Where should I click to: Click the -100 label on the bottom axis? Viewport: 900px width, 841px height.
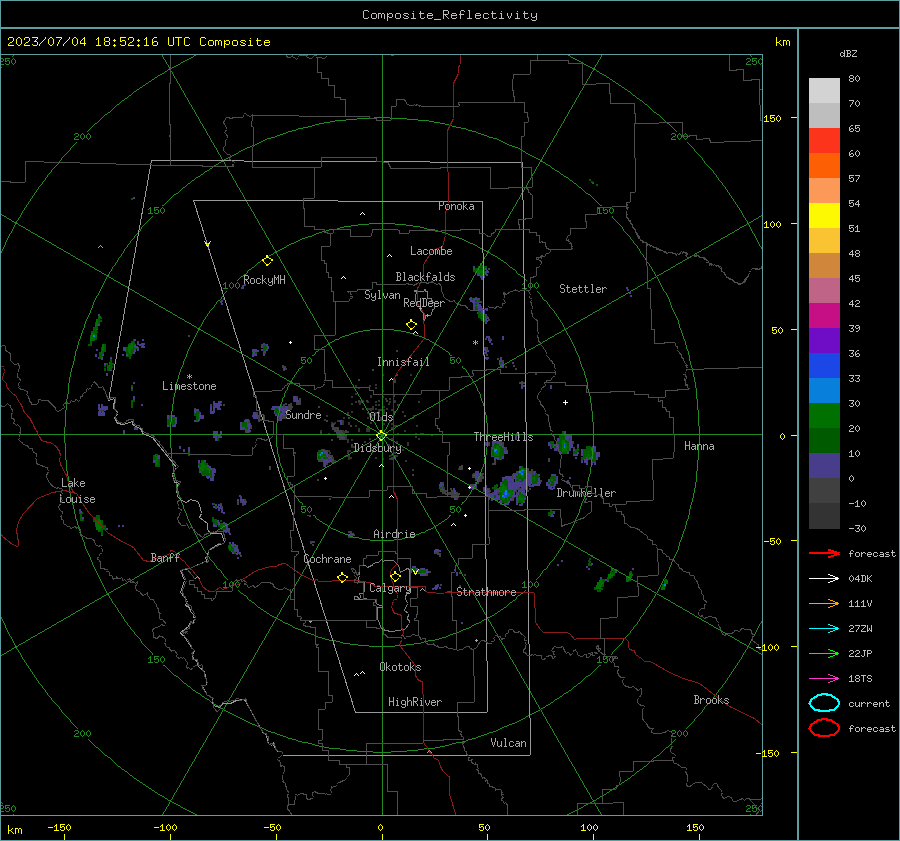(165, 827)
